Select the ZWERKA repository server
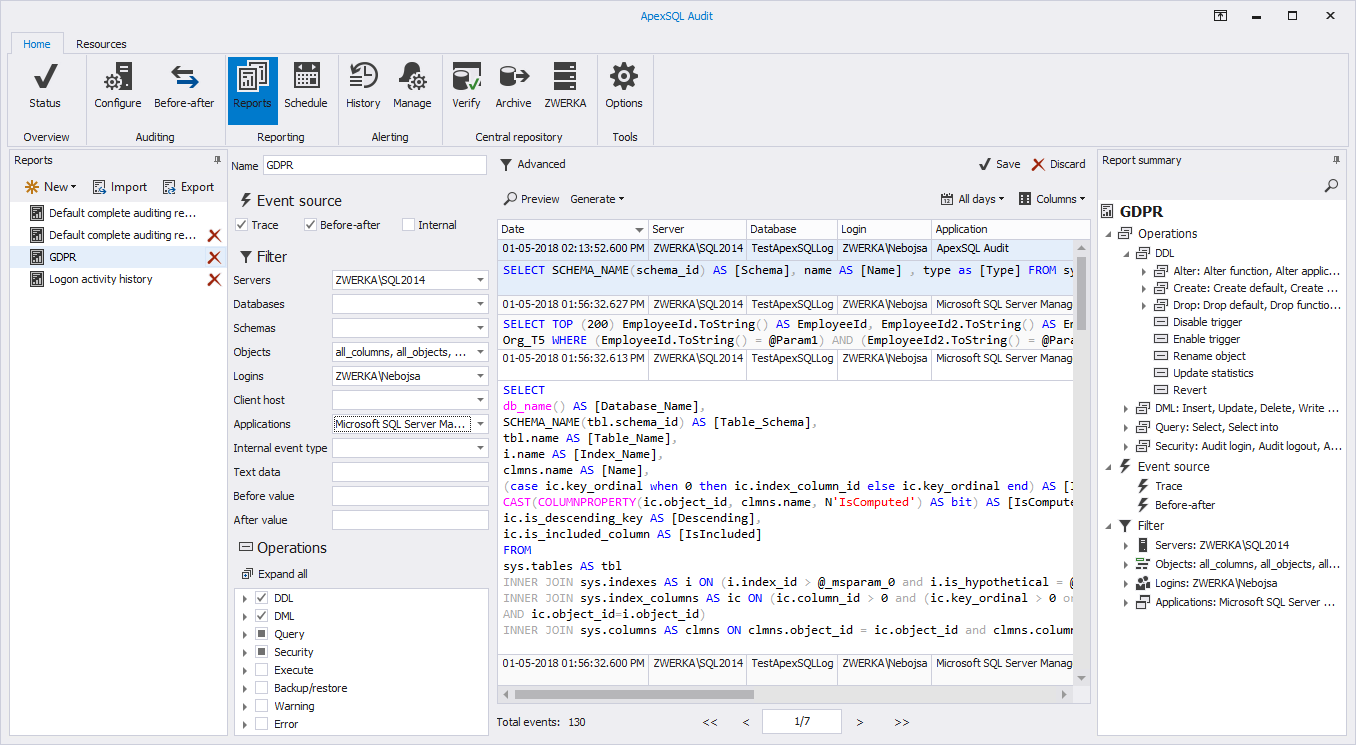 tap(565, 85)
